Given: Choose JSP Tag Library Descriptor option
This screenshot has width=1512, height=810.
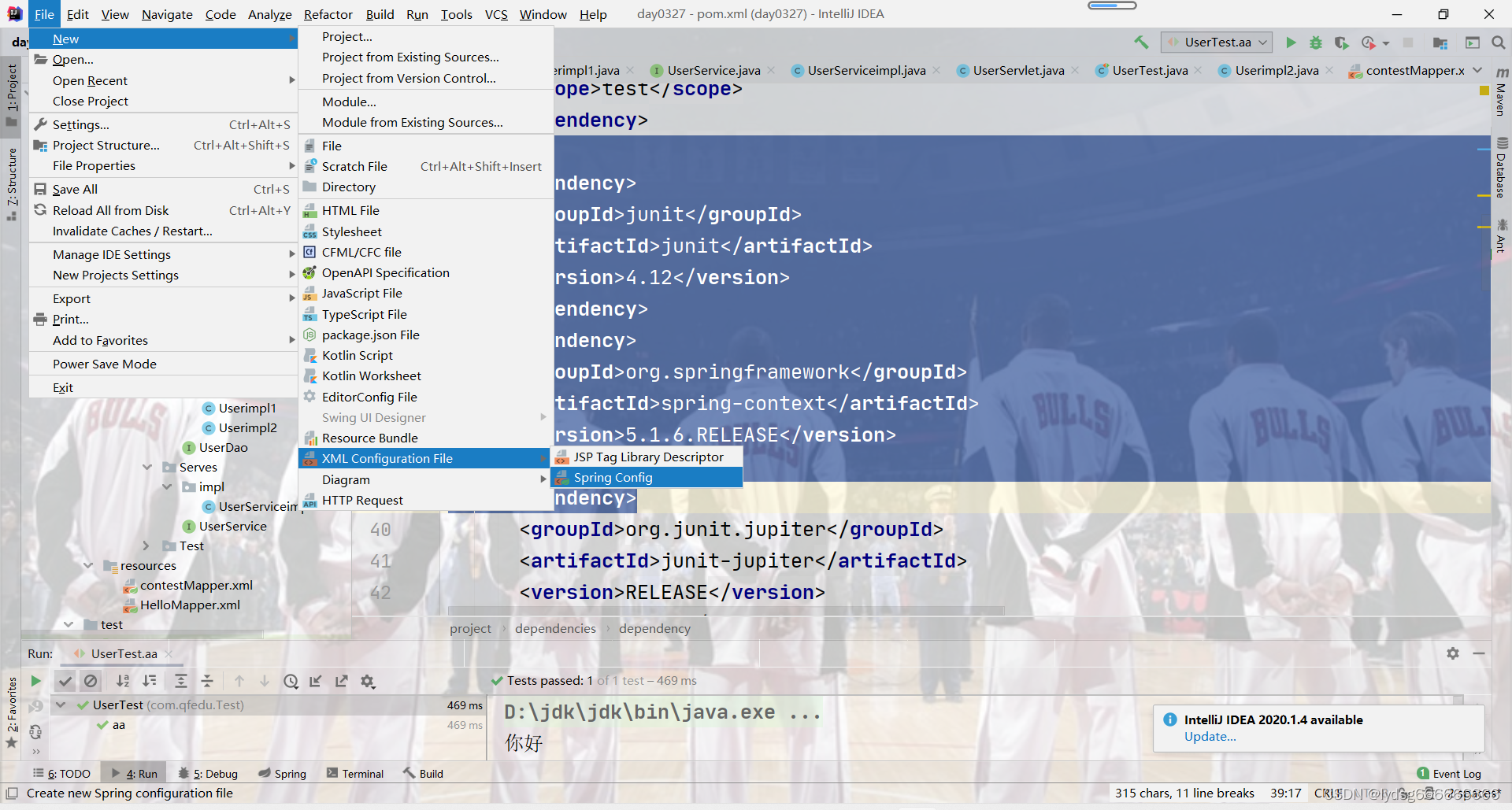Looking at the screenshot, I should [647, 457].
